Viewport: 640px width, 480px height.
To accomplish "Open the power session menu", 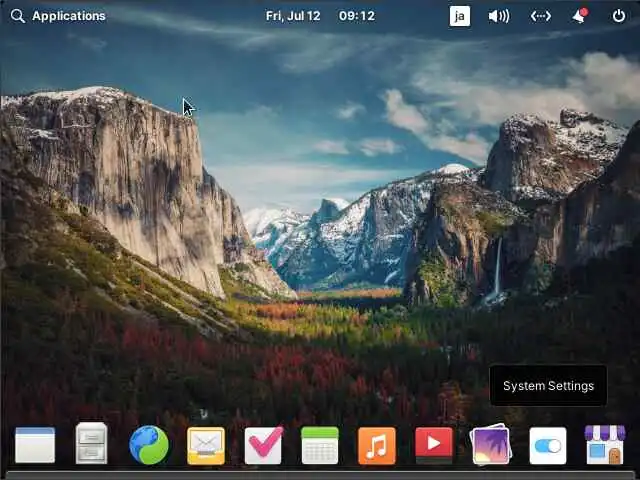I will 619,16.
